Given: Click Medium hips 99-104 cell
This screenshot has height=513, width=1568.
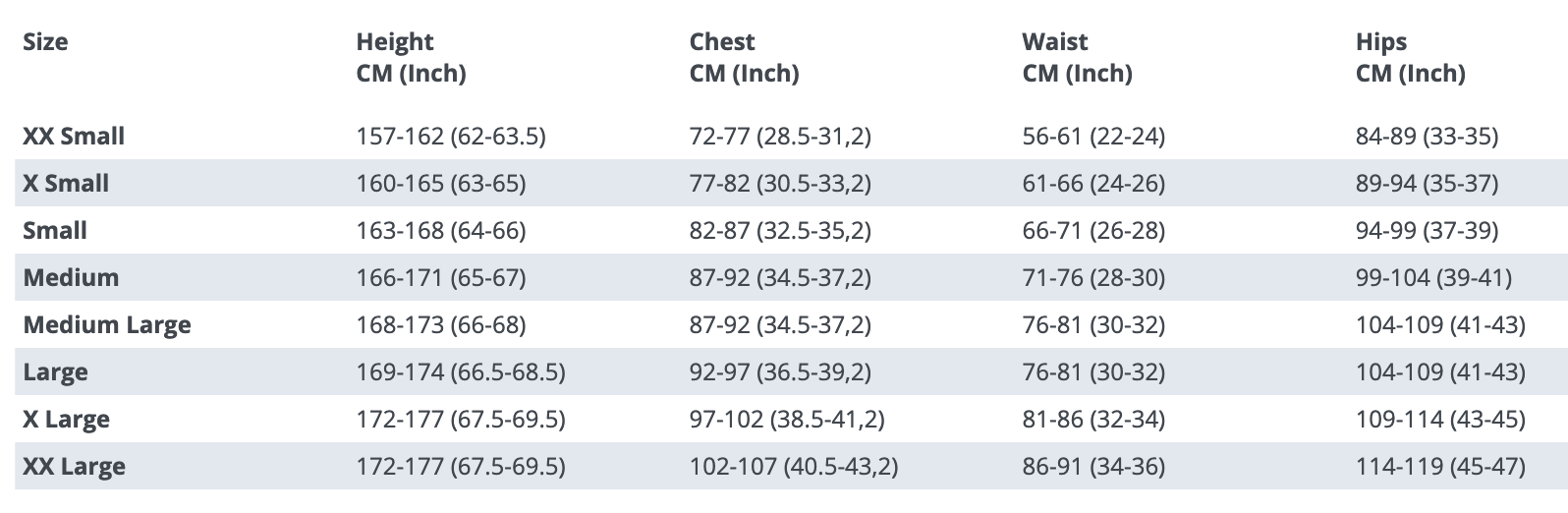Looking at the screenshot, I should tap(1433, 277).
